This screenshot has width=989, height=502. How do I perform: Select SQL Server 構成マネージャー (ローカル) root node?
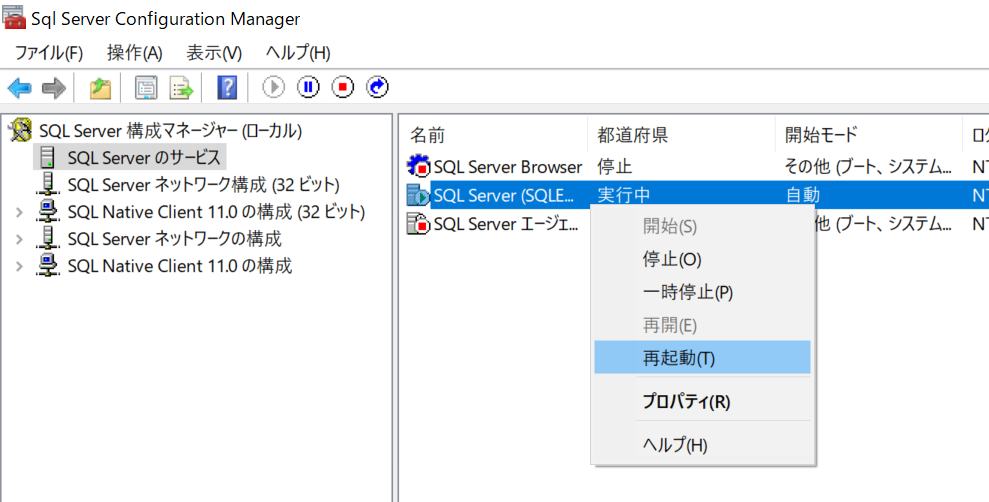click(170, 131)
